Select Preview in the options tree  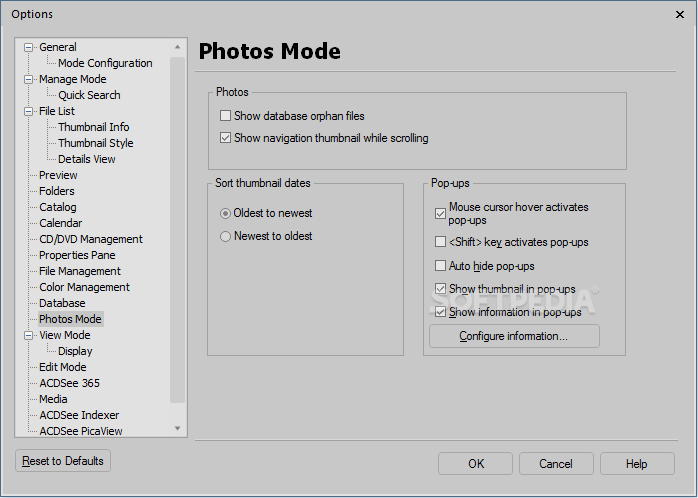tap(58, 175)
